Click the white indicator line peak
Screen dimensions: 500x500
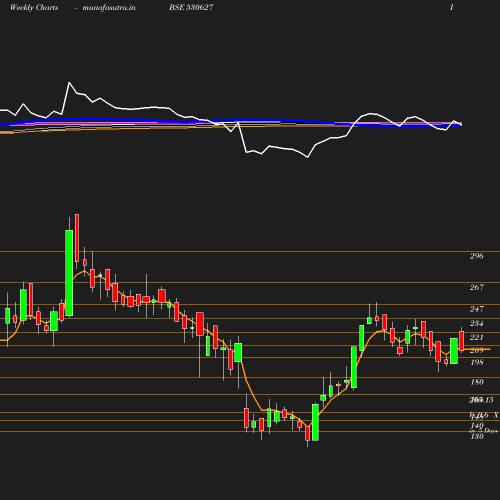pos(69,82)
